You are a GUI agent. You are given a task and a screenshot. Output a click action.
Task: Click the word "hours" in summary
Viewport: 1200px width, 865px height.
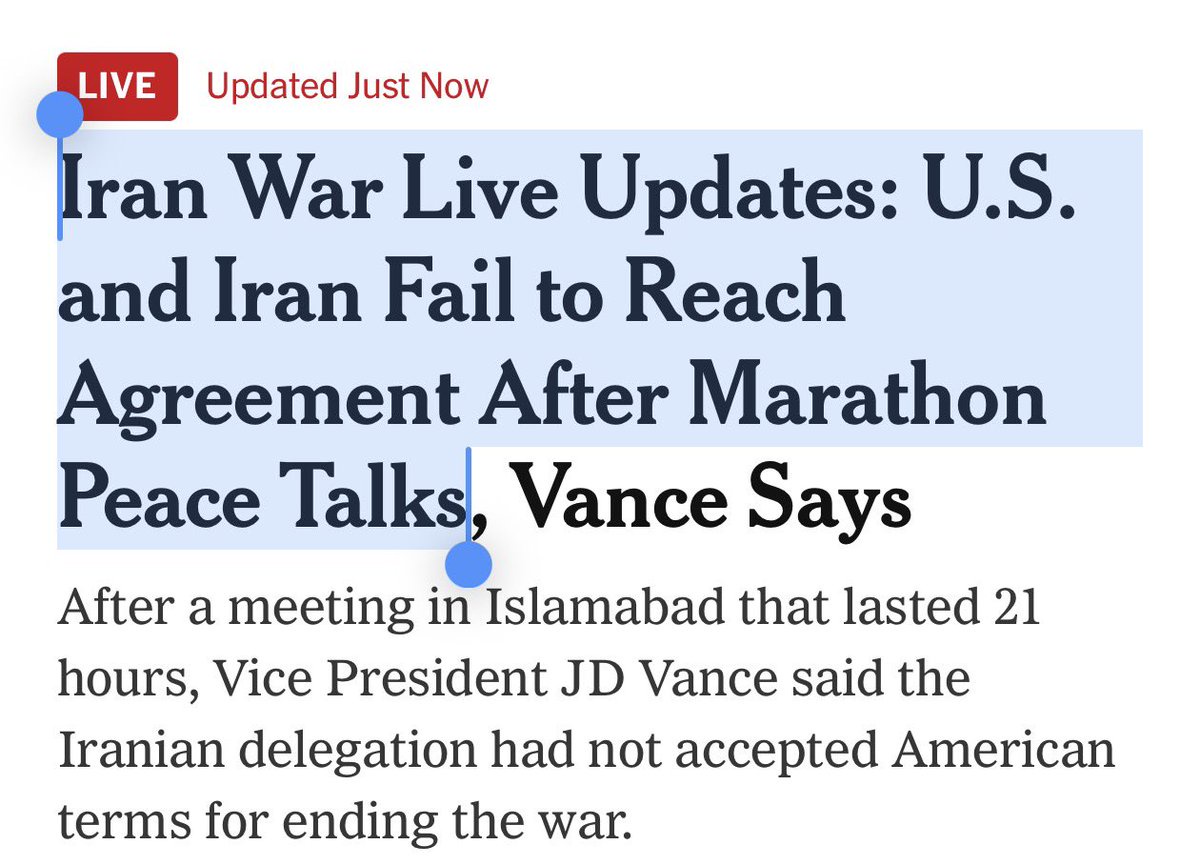(120, 680)
